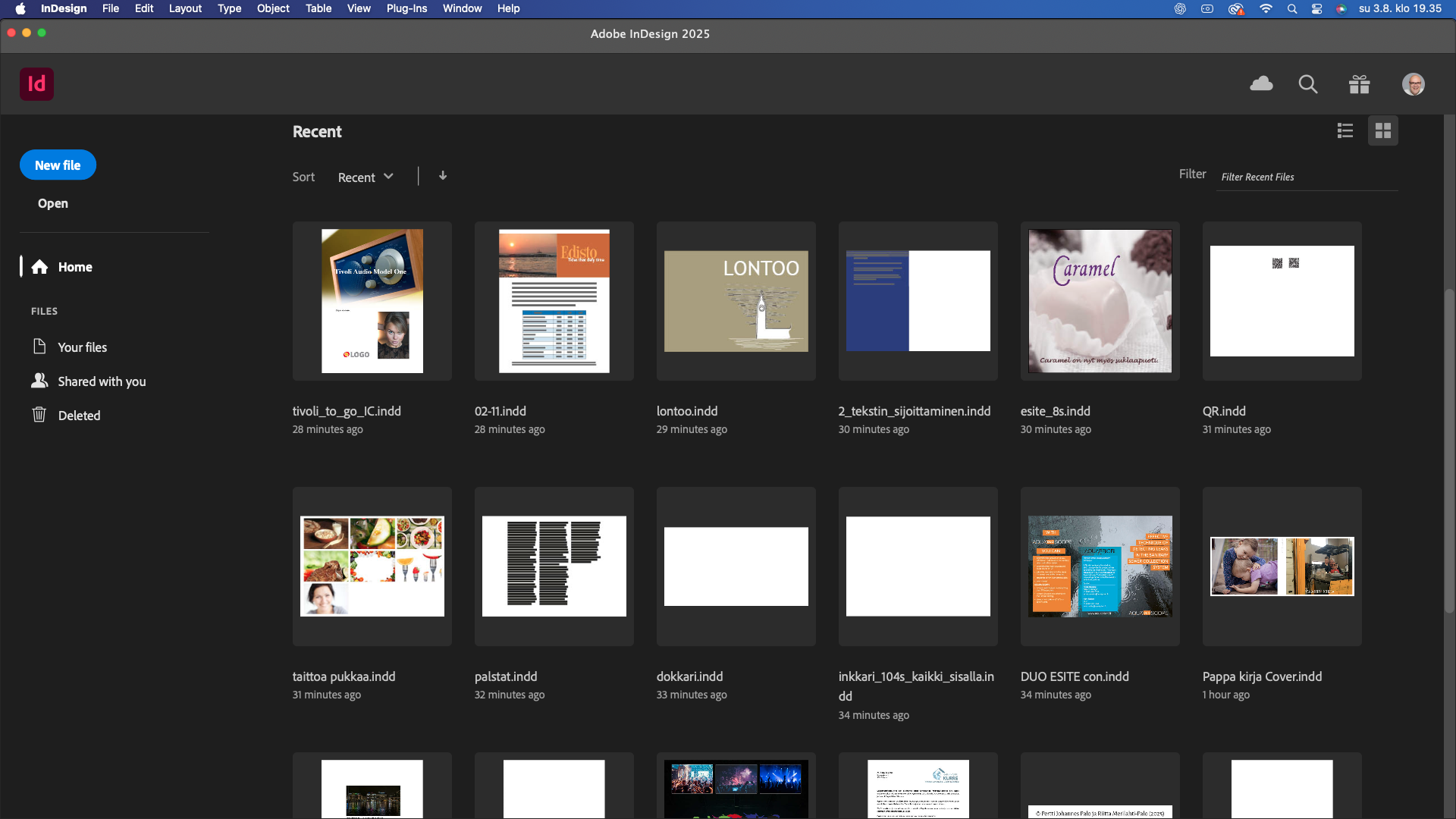Click the New file button

click(58, 165)
